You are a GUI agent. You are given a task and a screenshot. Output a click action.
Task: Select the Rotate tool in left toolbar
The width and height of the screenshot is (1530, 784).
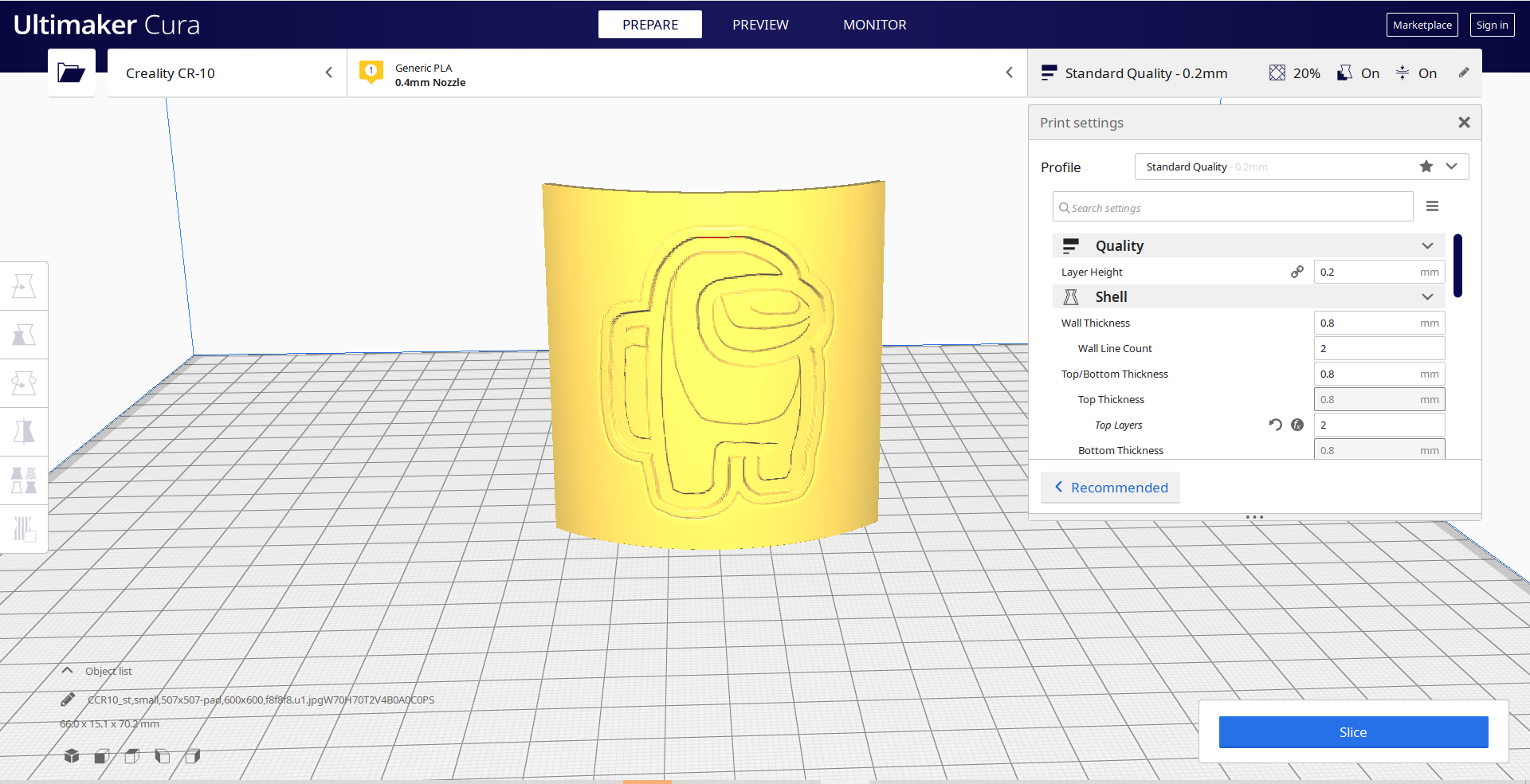point(24,383)
